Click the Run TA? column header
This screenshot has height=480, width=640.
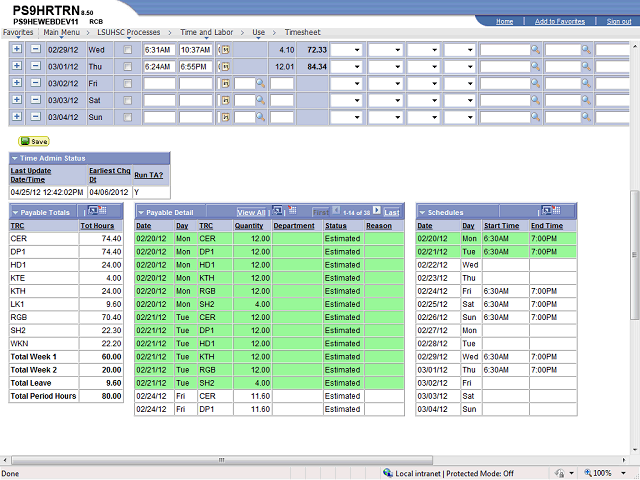pyautogui.click(x=149, y=175)
